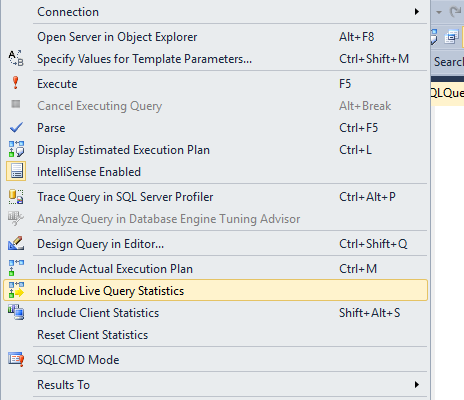Expand the Connection submenu arrow

coord(417,12)
